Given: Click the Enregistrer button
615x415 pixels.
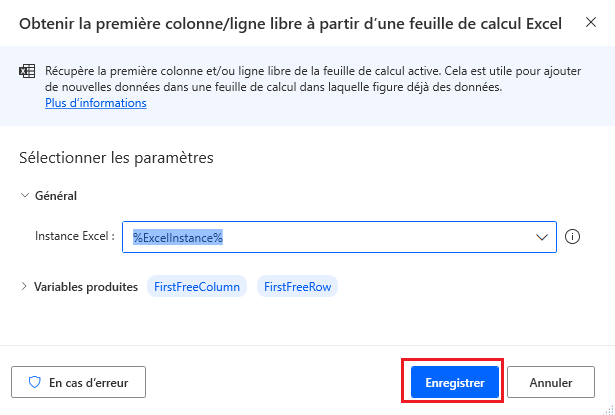Looking at the screenshot, I should [454, 382].
